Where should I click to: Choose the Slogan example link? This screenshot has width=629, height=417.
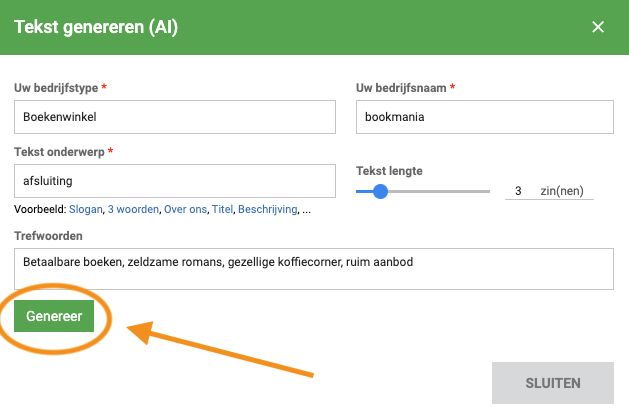pos(86,210)
